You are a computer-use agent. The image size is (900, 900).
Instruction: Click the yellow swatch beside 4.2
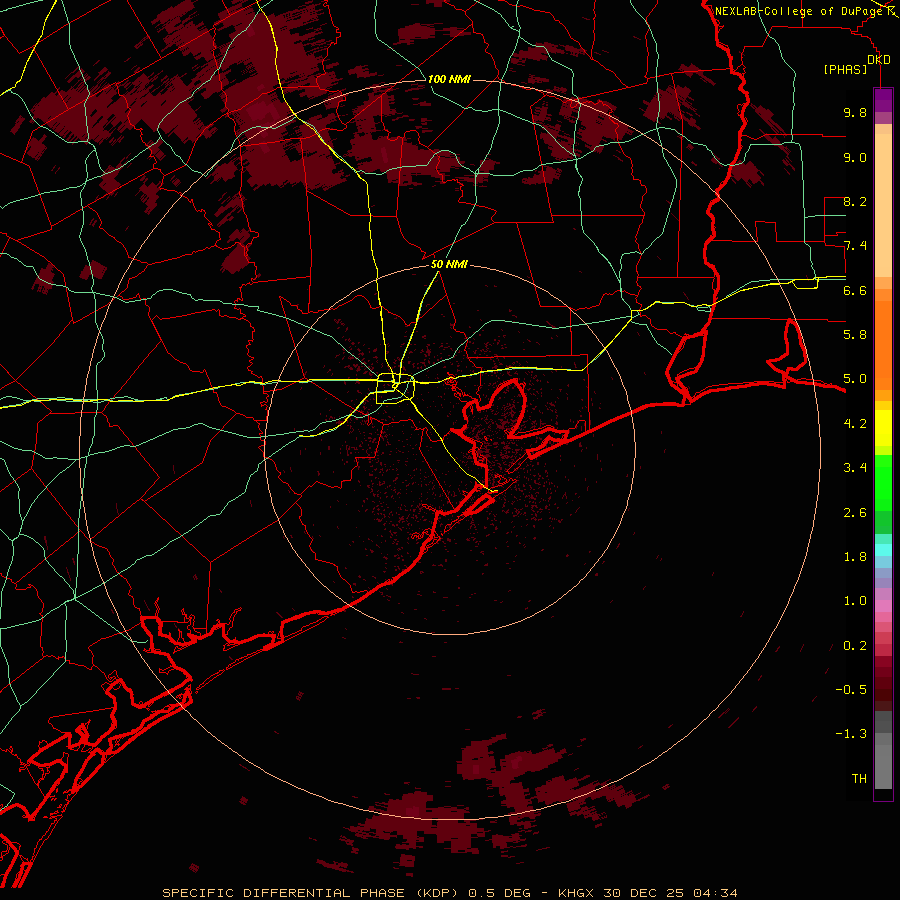883,428
